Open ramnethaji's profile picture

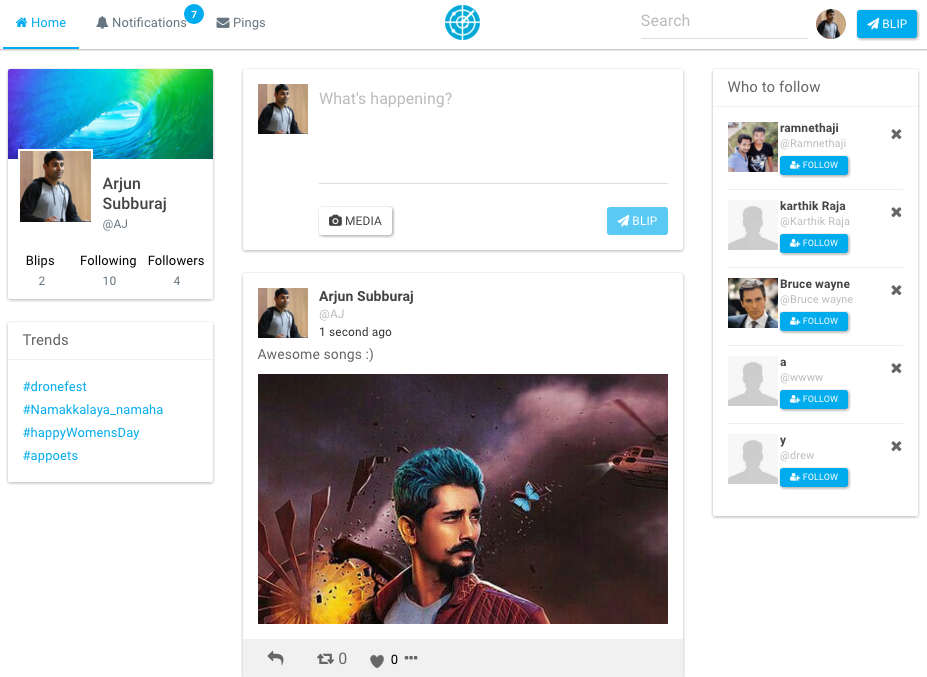753,147
